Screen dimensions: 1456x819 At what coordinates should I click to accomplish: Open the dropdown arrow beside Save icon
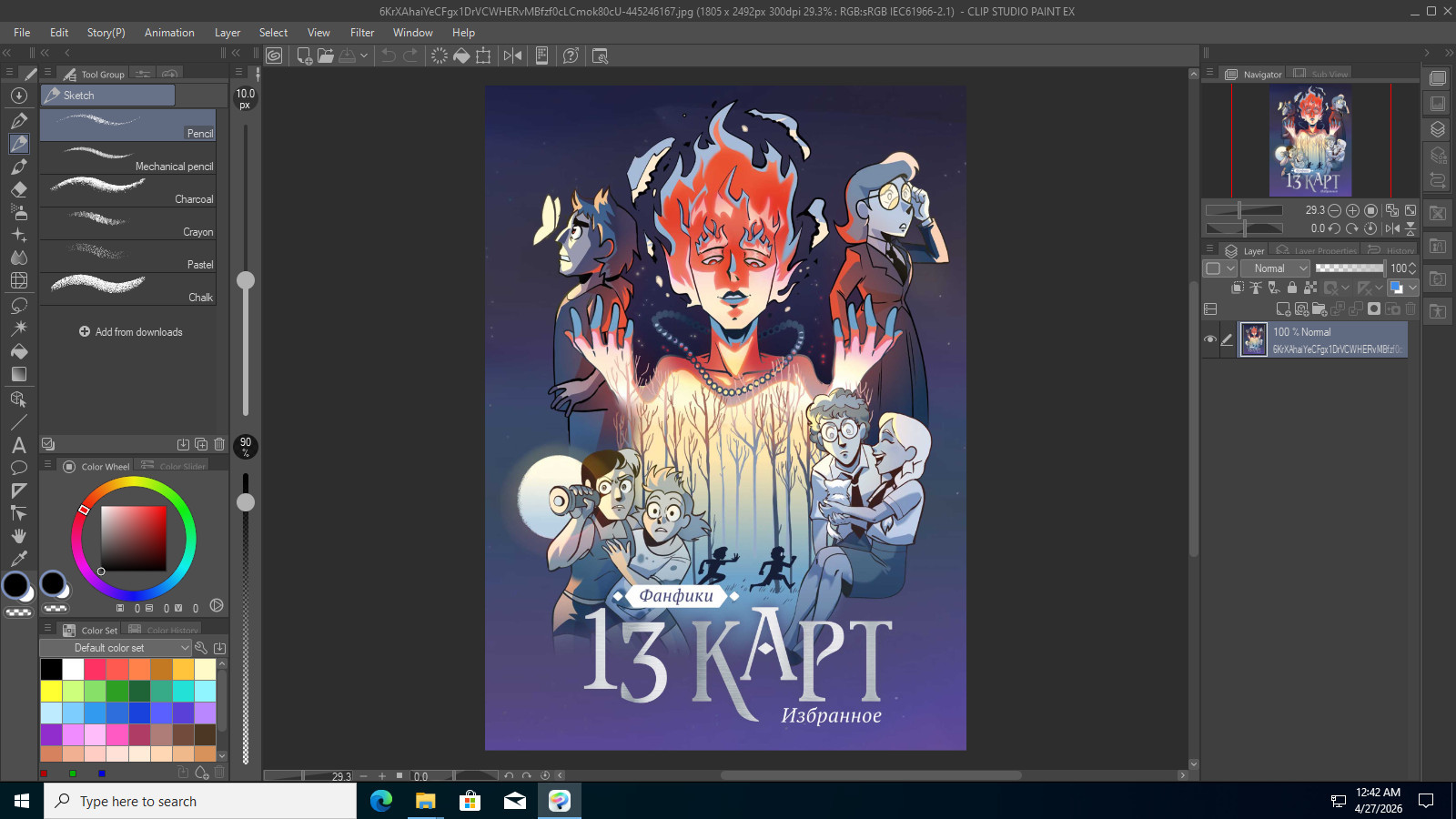coord(364,56)
